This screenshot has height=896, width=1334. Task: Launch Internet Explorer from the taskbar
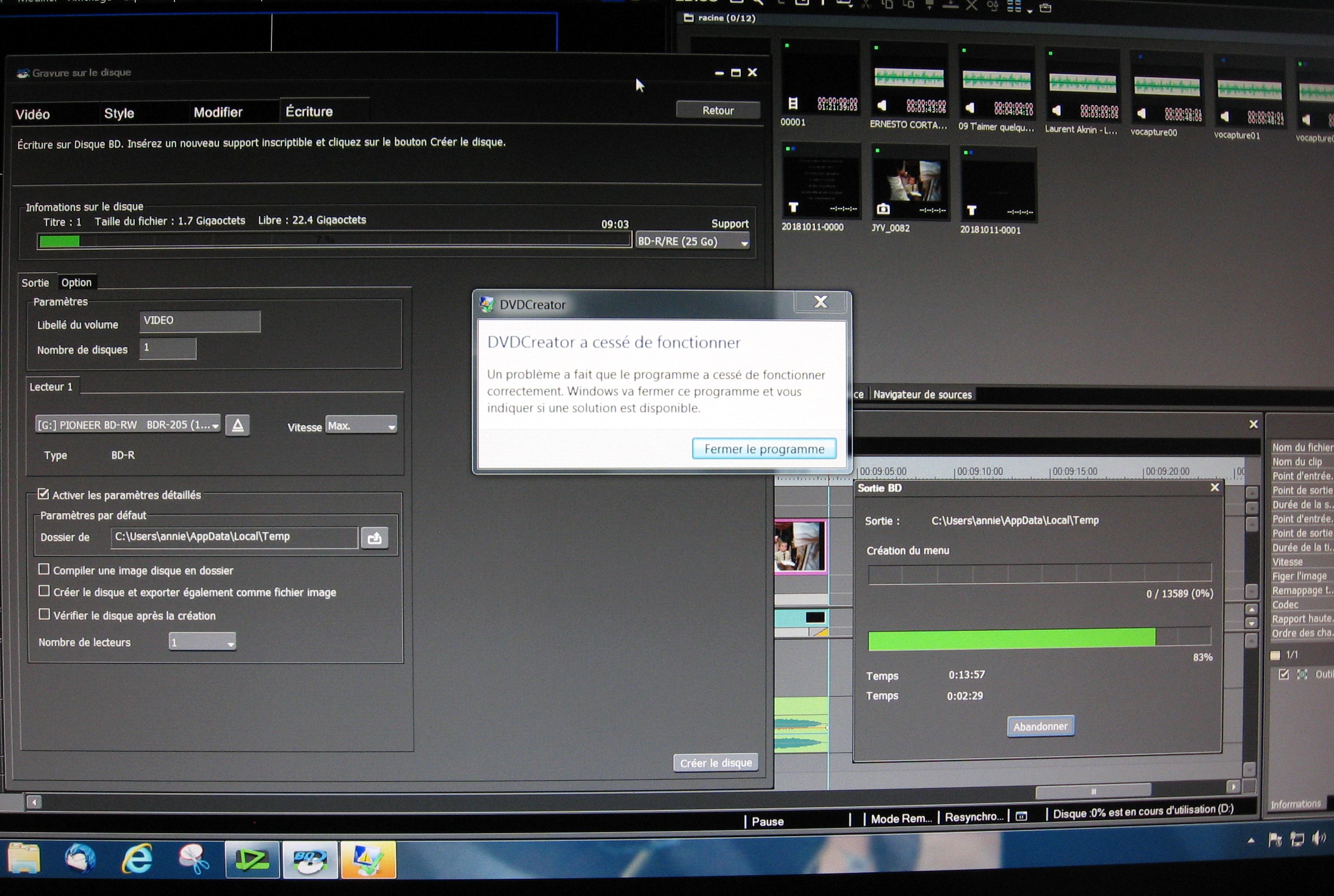(x=137, y=858)
